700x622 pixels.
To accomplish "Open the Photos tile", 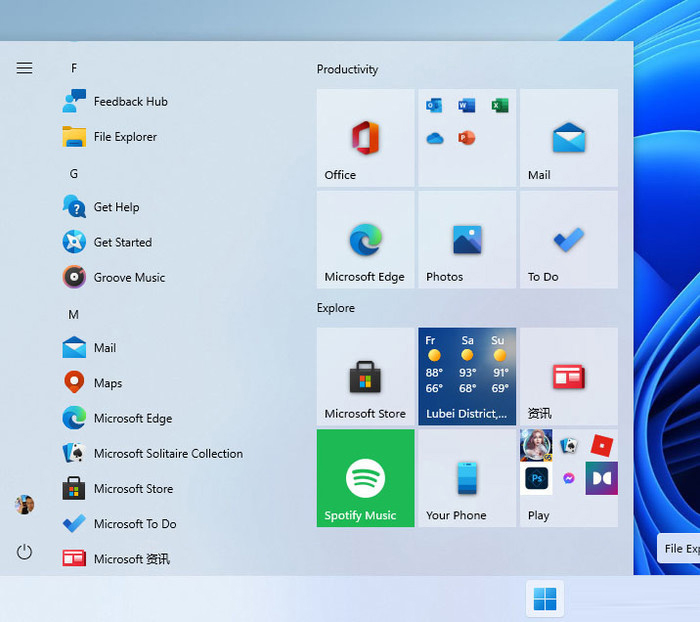I will point(467,240).
